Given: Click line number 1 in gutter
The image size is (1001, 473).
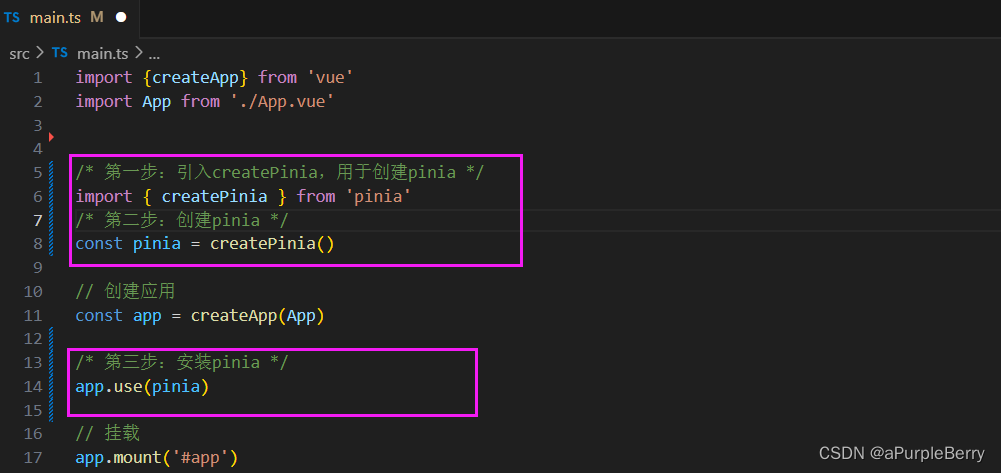Looking at the screenshot, I should pyautogui.click(x=38, y=78).
